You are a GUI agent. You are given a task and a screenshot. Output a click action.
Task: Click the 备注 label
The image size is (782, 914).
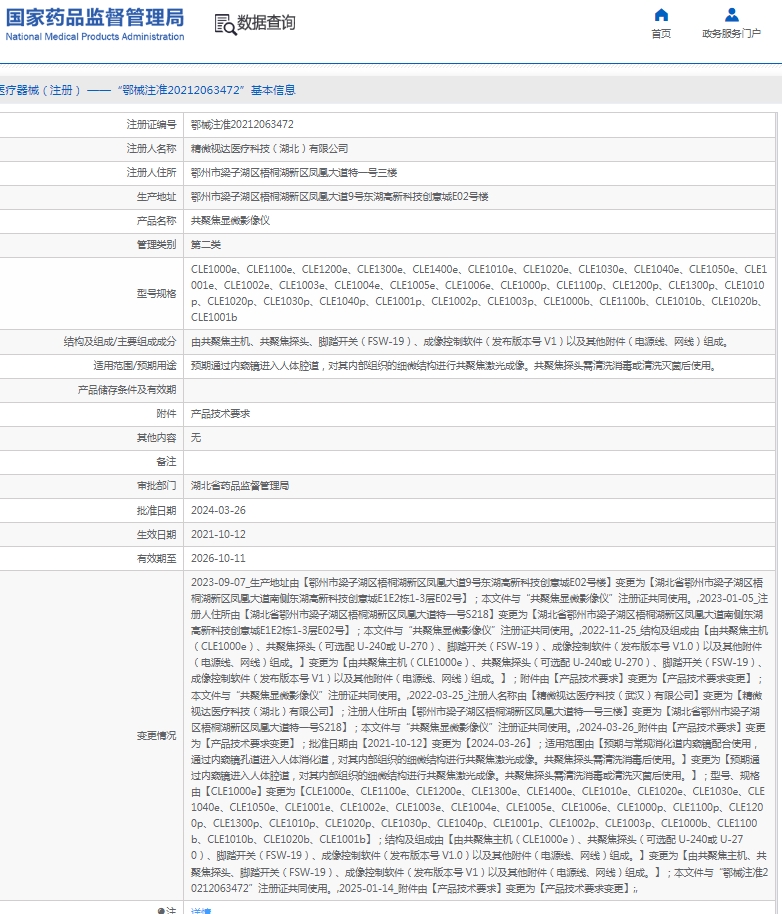166,462
